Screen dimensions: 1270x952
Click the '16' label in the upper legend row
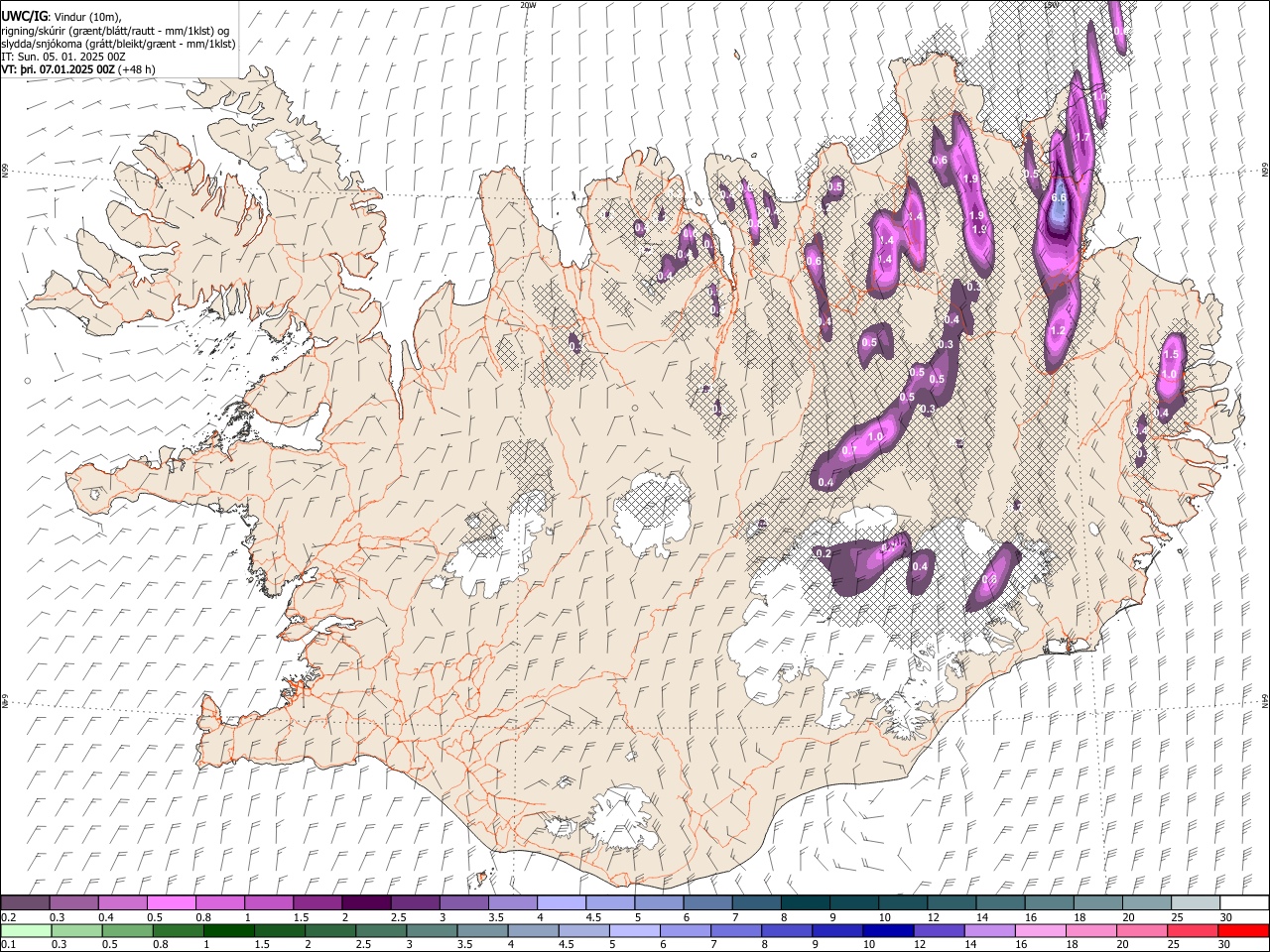coord(1031,917)
